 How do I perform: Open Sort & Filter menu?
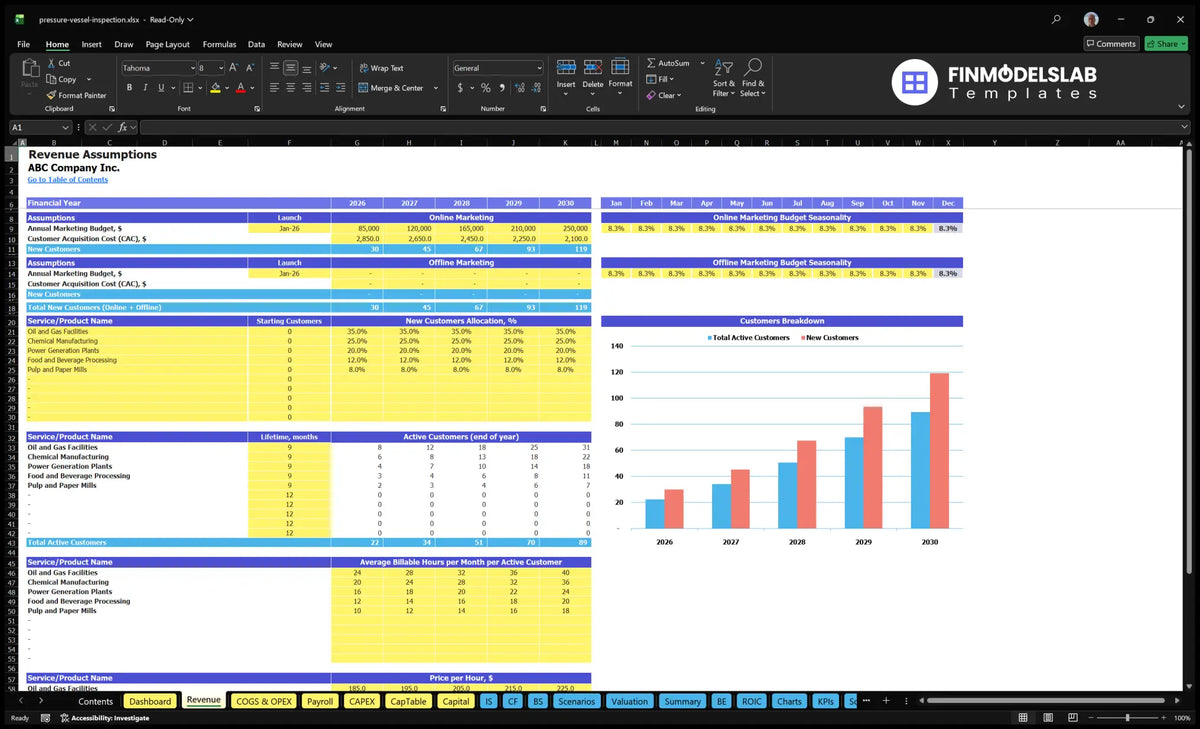(724, 78)
